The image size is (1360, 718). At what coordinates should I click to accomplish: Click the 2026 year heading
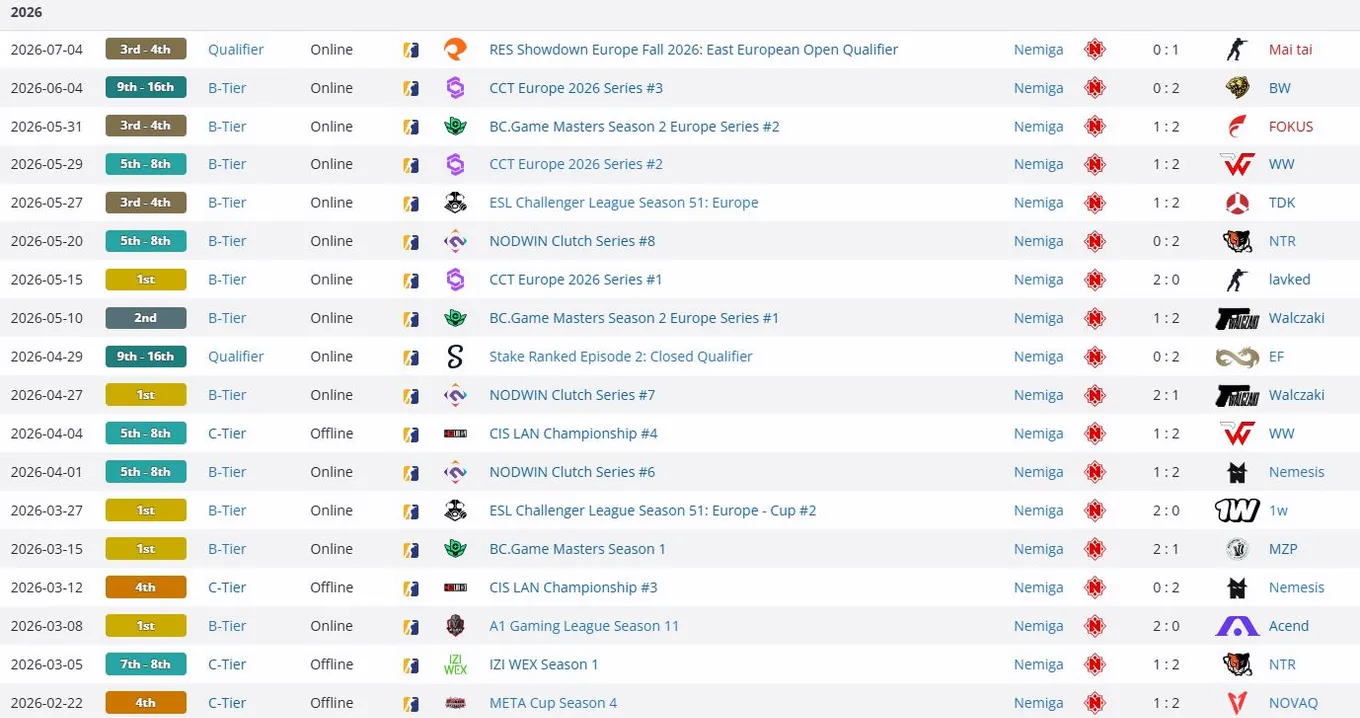click(x=26, y=13)
